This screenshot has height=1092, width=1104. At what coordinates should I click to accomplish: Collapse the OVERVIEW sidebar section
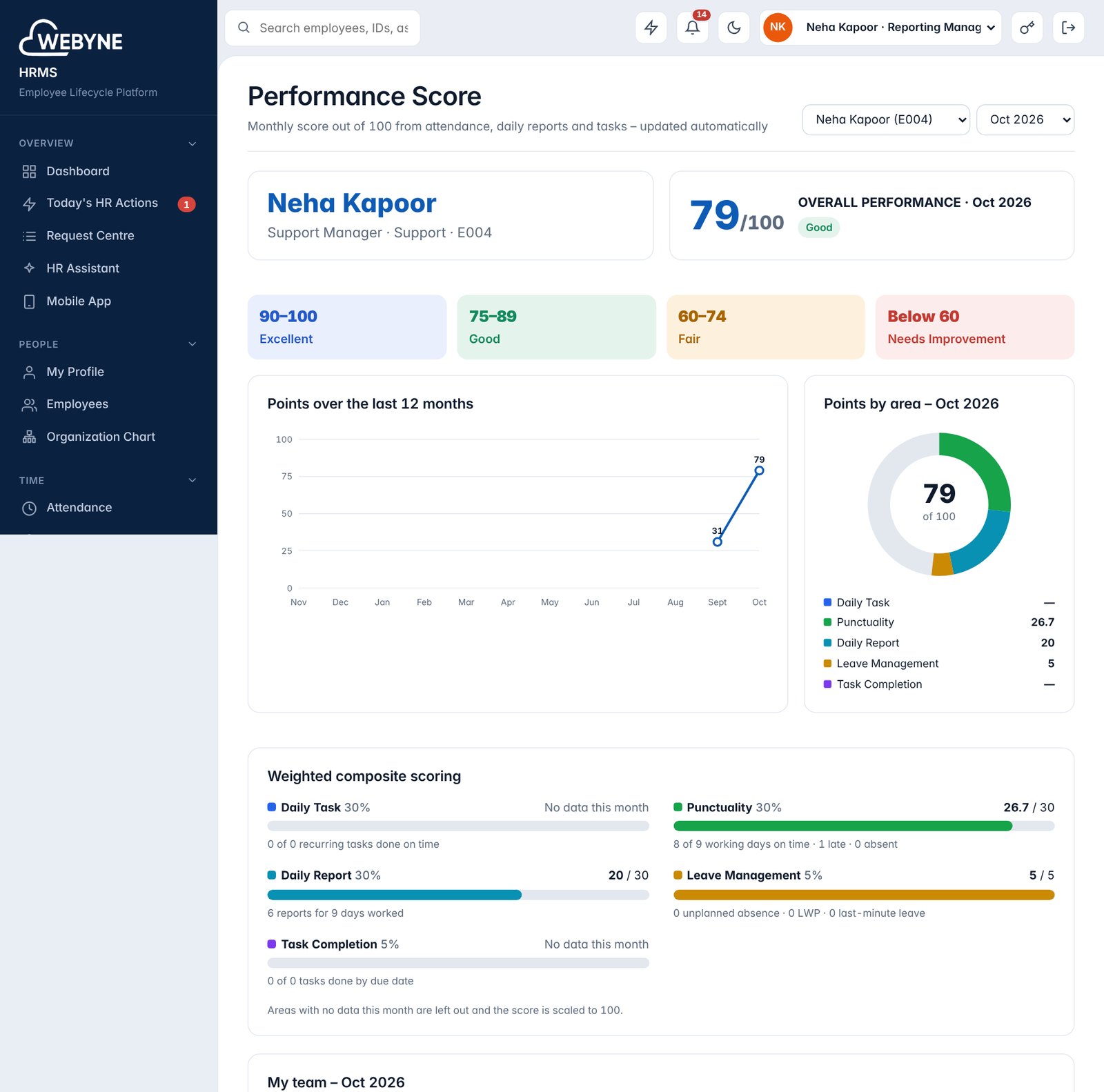point(193,143)
